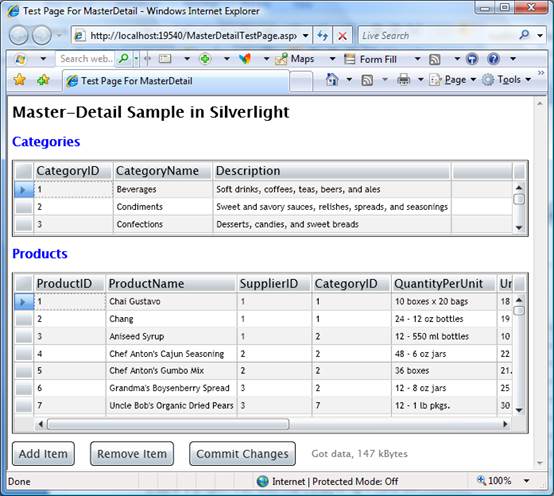Click the '48 - 6 oz jars' cell
This screenshot has width=554, height=496.
(444, 354)
